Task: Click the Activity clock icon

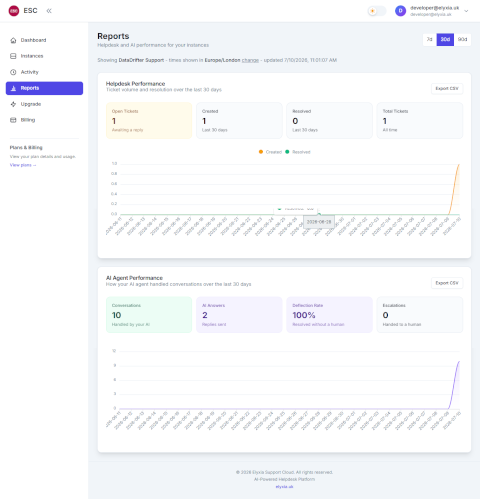Action: 13,72
